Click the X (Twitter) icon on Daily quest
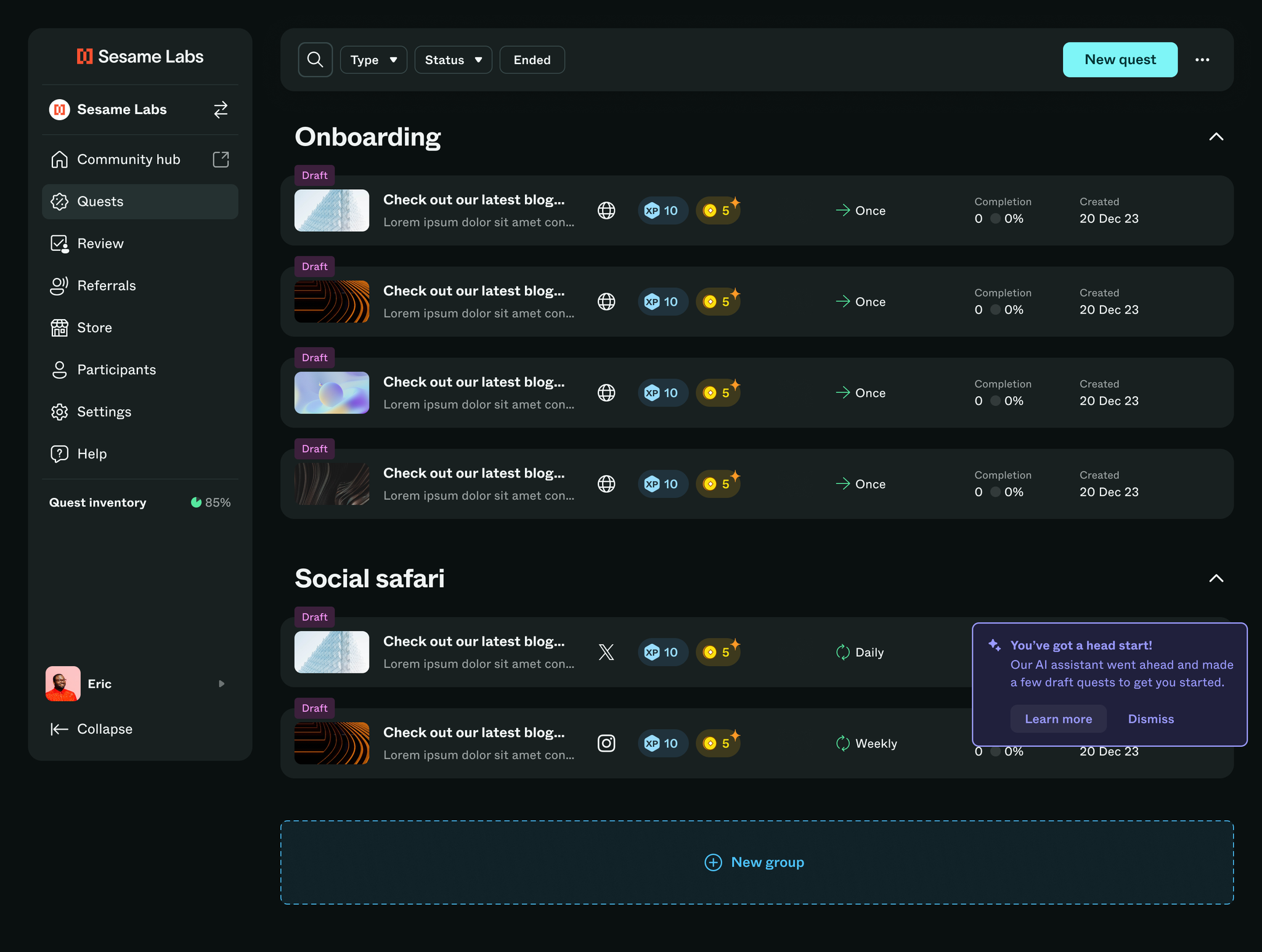The width and height of the screenshot is (1262, 952). [606, 653]
